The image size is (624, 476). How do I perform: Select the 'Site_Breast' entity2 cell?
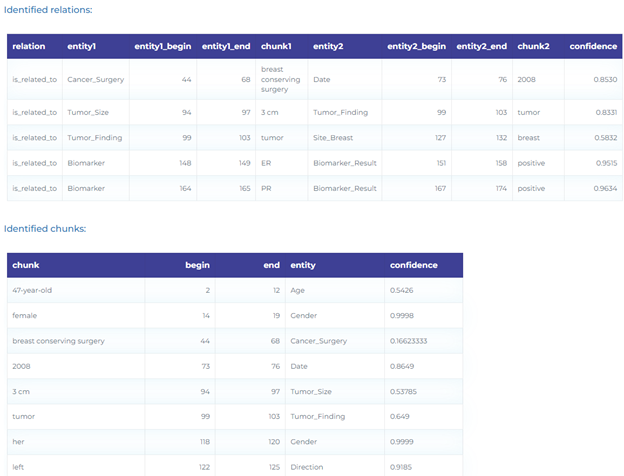[x=333, y=138]
